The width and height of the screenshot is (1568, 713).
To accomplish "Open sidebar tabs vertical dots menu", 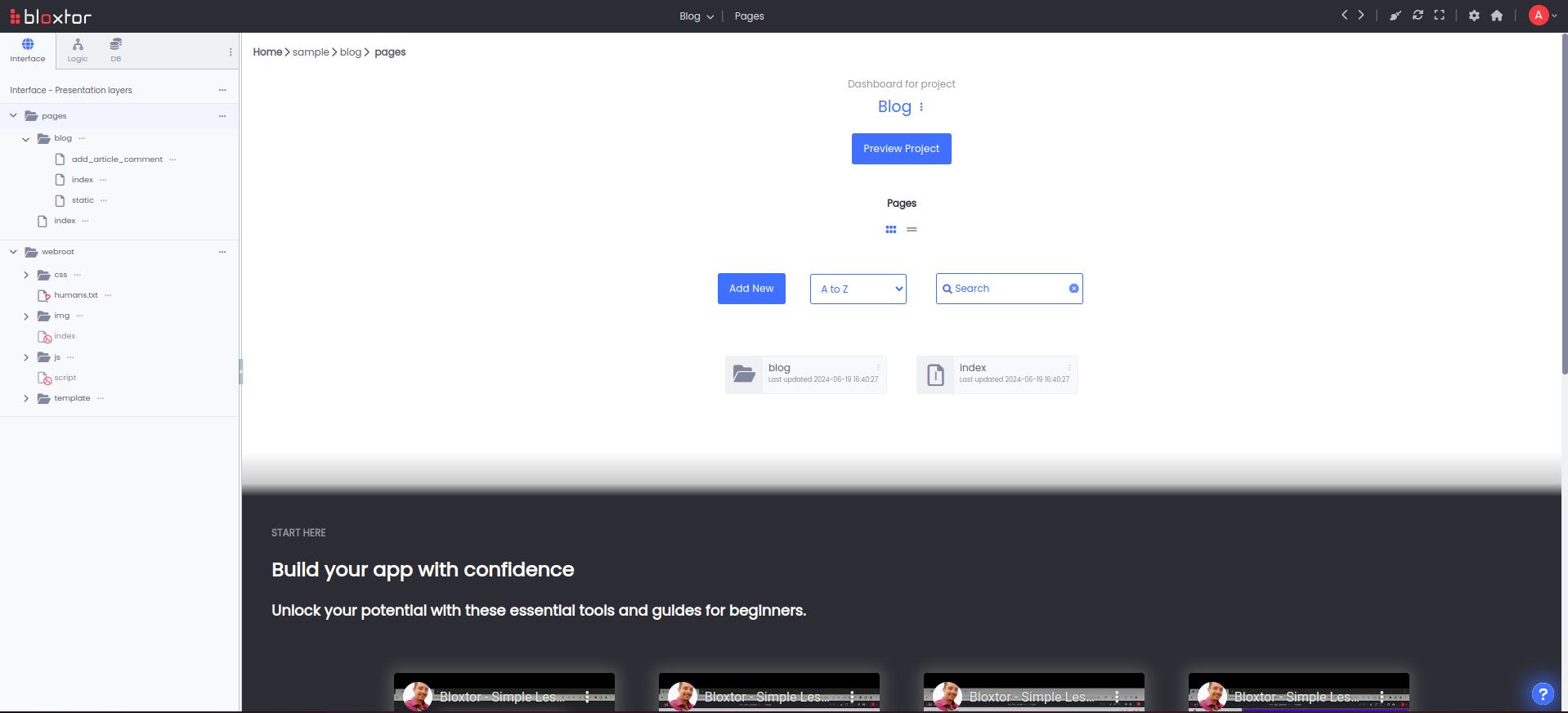I will coord(231,52).
